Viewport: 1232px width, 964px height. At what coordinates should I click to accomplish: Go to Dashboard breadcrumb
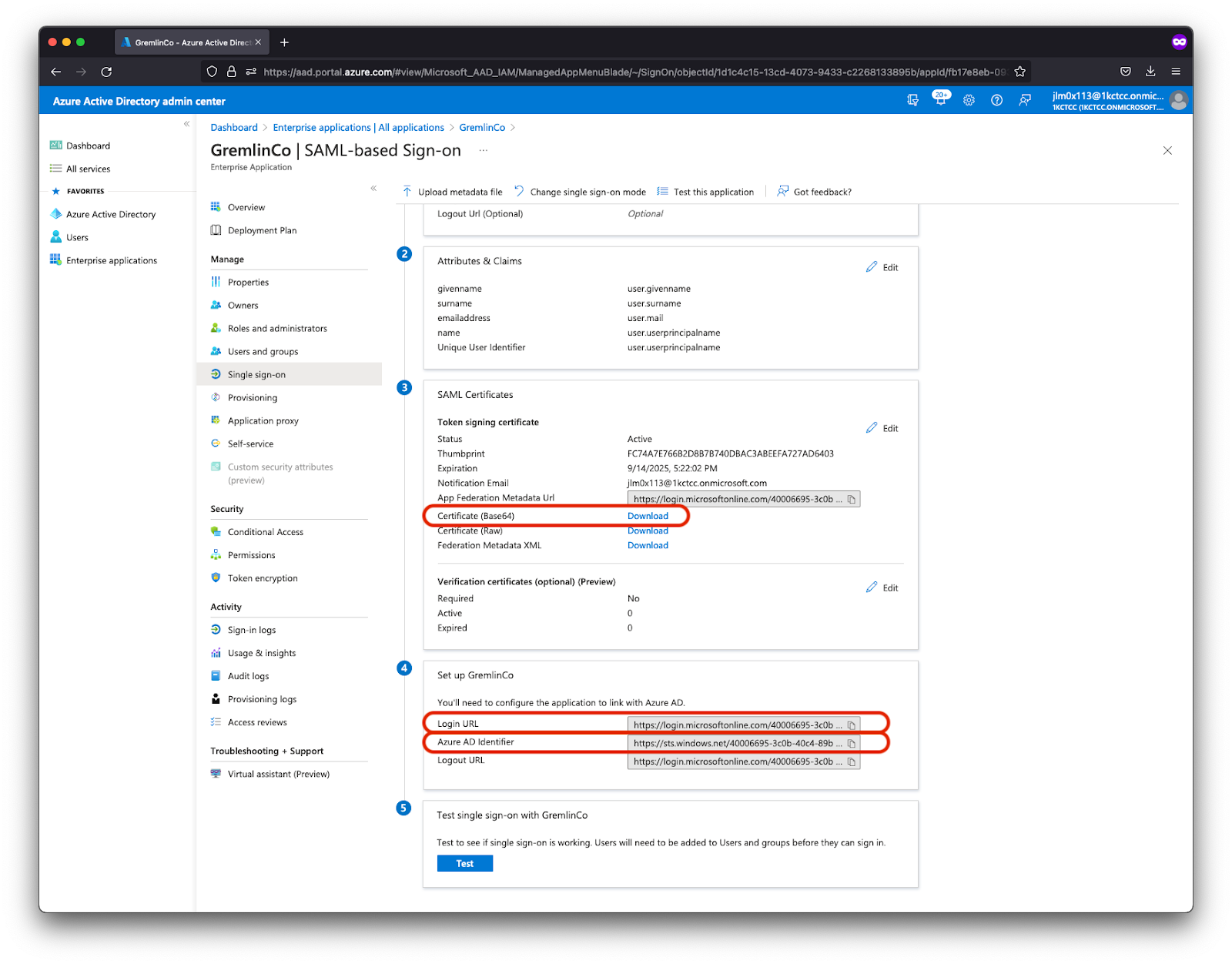coord(234,127)
